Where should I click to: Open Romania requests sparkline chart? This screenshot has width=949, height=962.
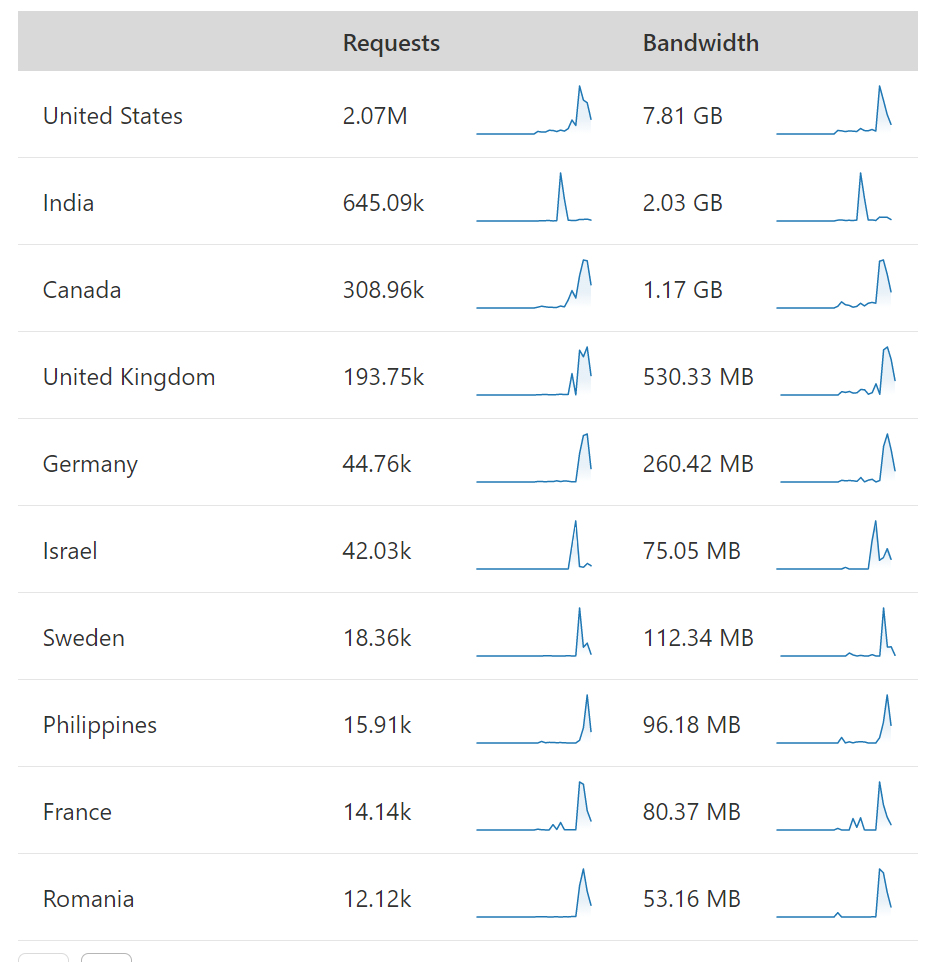534,894
